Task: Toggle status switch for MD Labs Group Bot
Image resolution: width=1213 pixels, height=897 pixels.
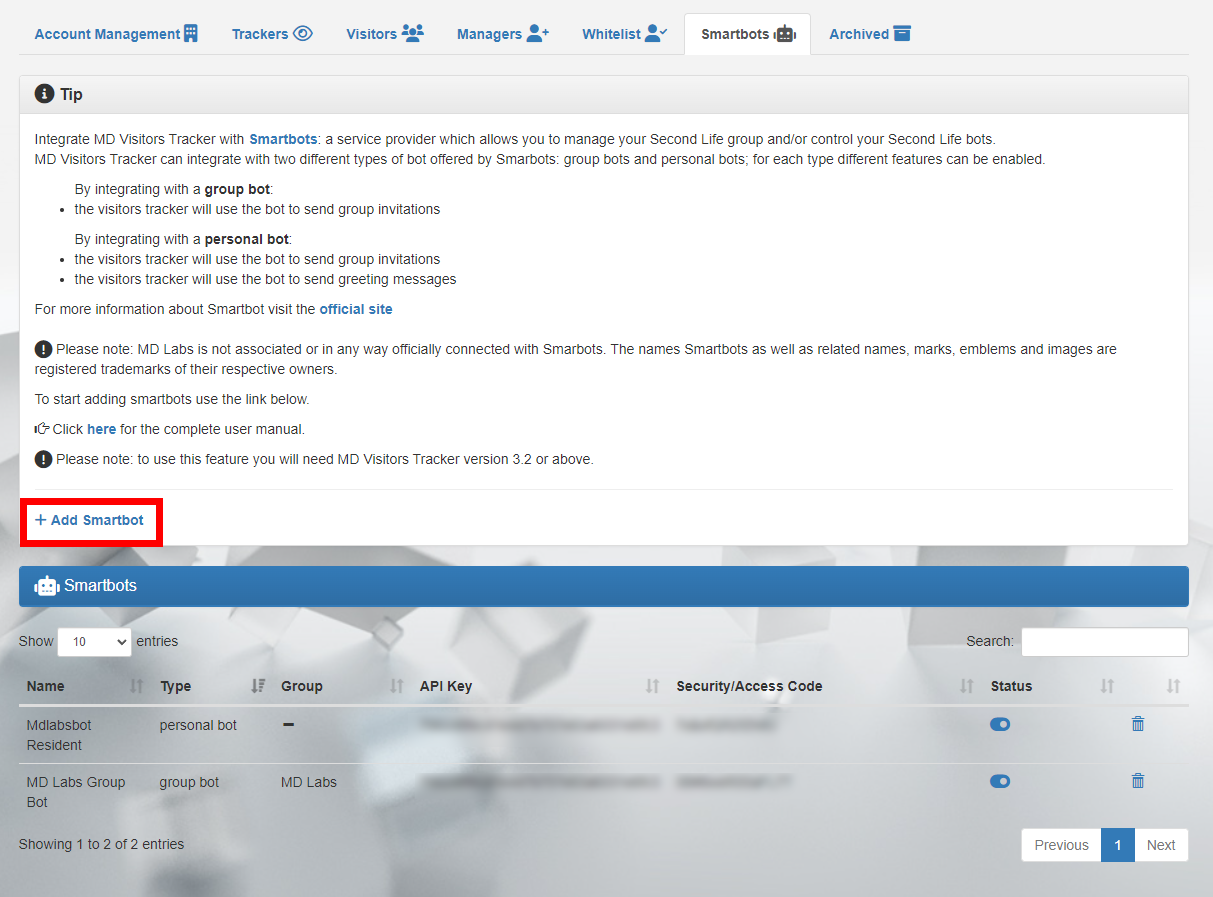Action: coord(1000,781)
